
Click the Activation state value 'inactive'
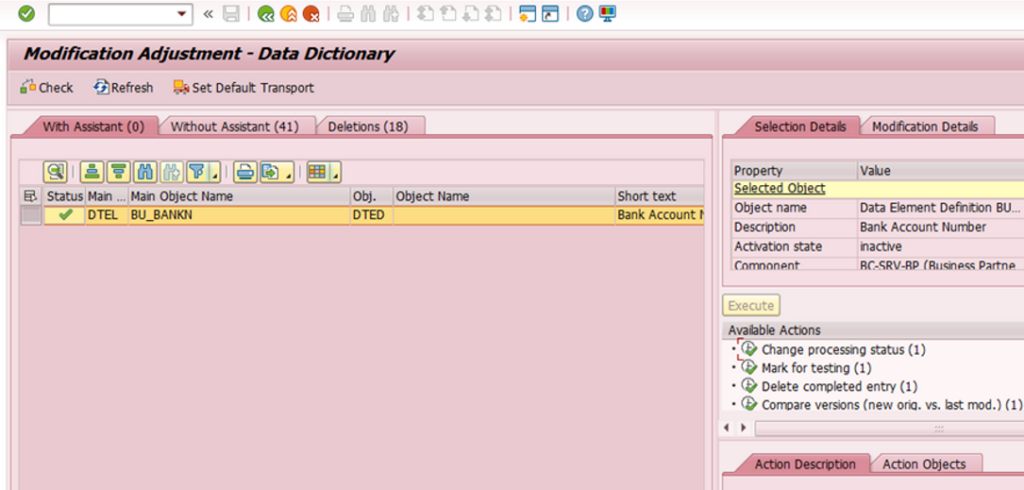(881, 247)
